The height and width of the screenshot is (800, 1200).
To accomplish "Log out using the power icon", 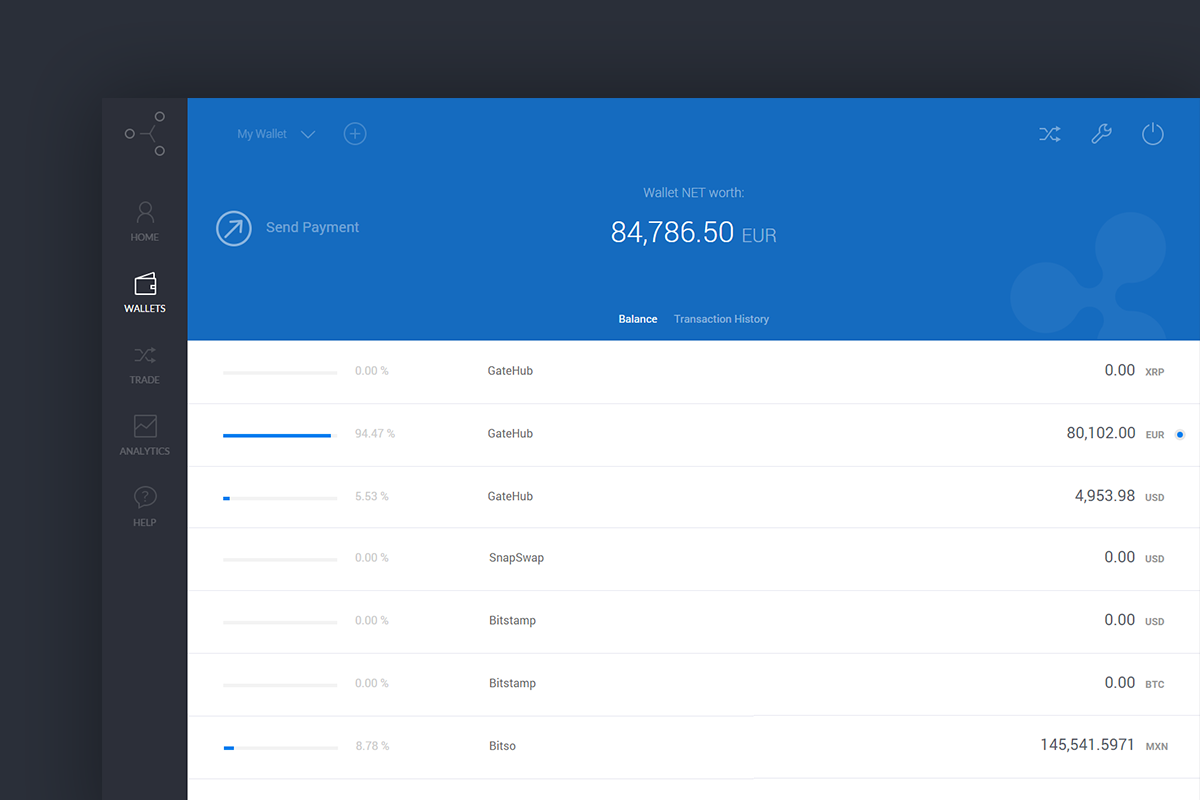I will point(1152,133).
